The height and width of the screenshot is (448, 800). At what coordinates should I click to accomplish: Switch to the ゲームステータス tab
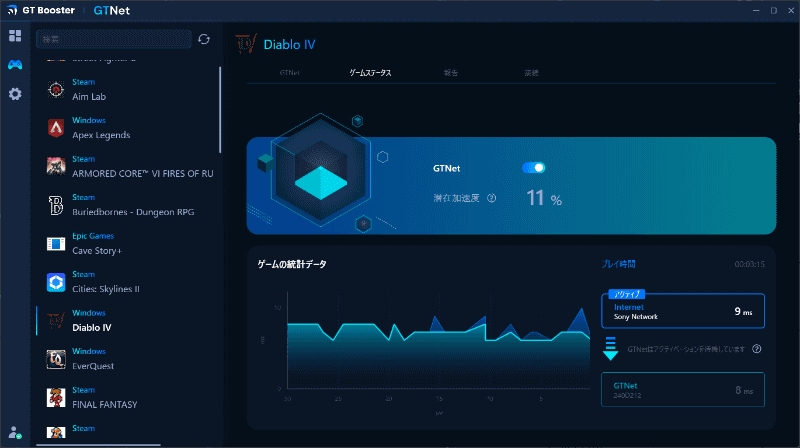point(370,73)
